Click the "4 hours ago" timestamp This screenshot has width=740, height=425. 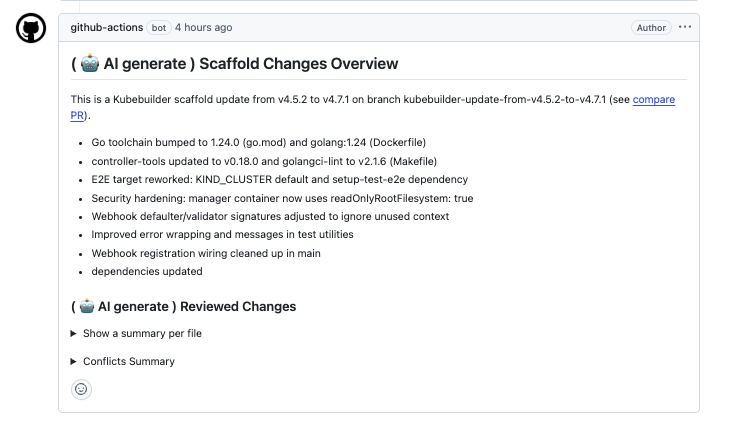tap(203, 28)
